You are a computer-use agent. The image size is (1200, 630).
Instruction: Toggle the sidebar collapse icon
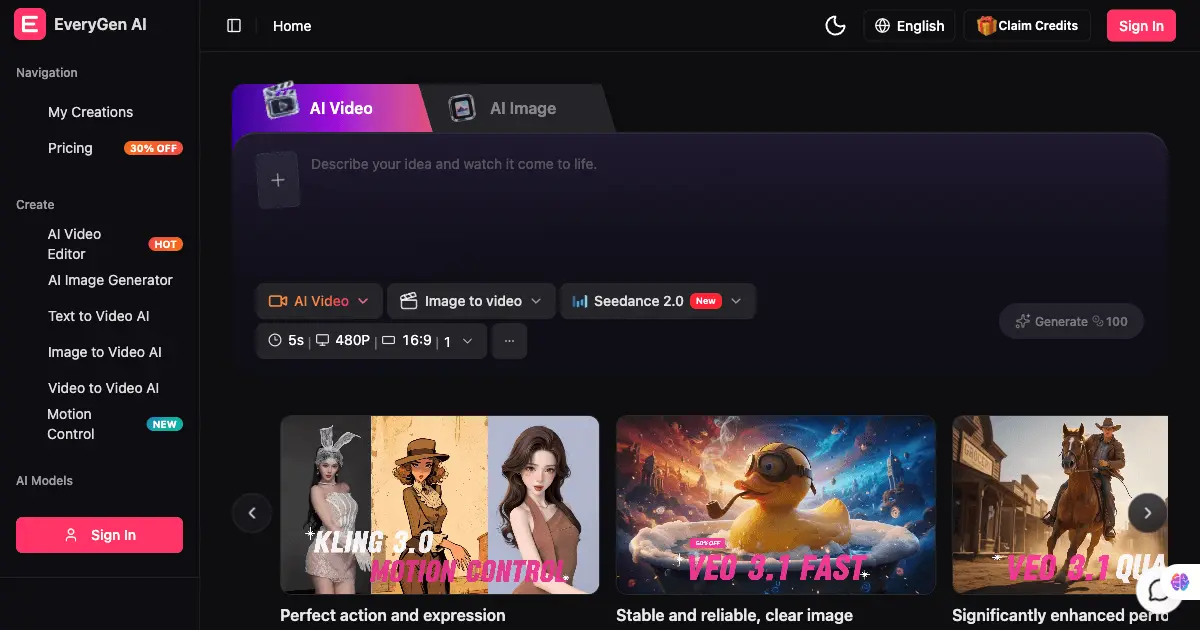234,26
